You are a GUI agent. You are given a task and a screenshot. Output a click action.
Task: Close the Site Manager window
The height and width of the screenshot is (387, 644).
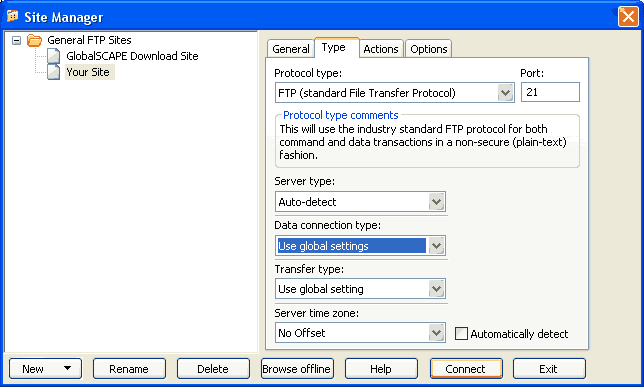[628, 17]
